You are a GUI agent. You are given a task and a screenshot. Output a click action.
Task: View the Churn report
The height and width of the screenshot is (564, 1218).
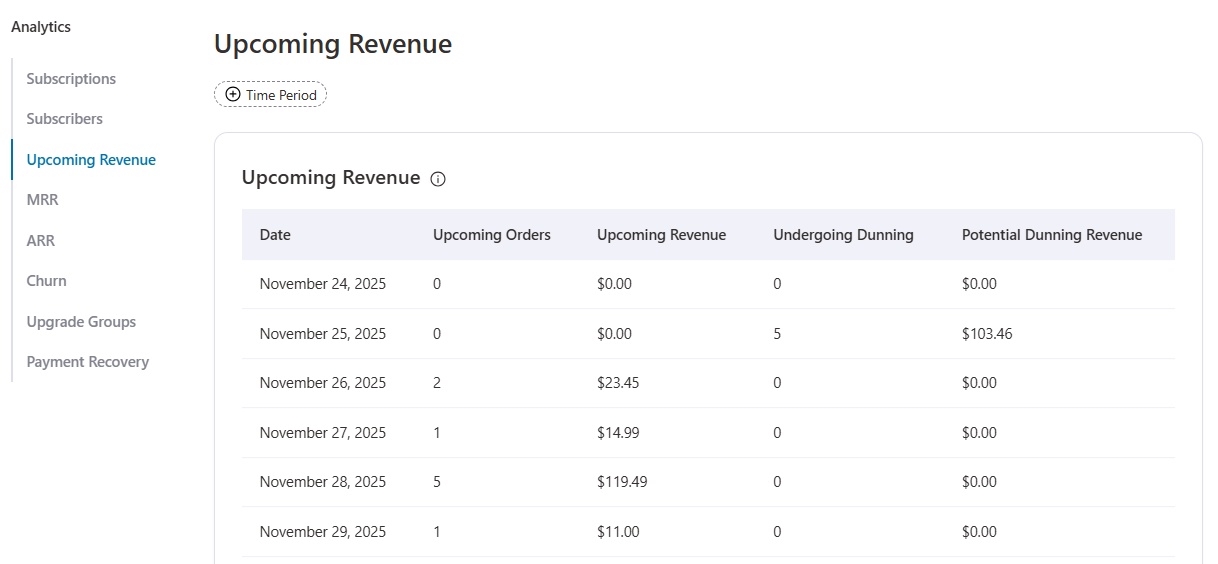pos(47,281)
